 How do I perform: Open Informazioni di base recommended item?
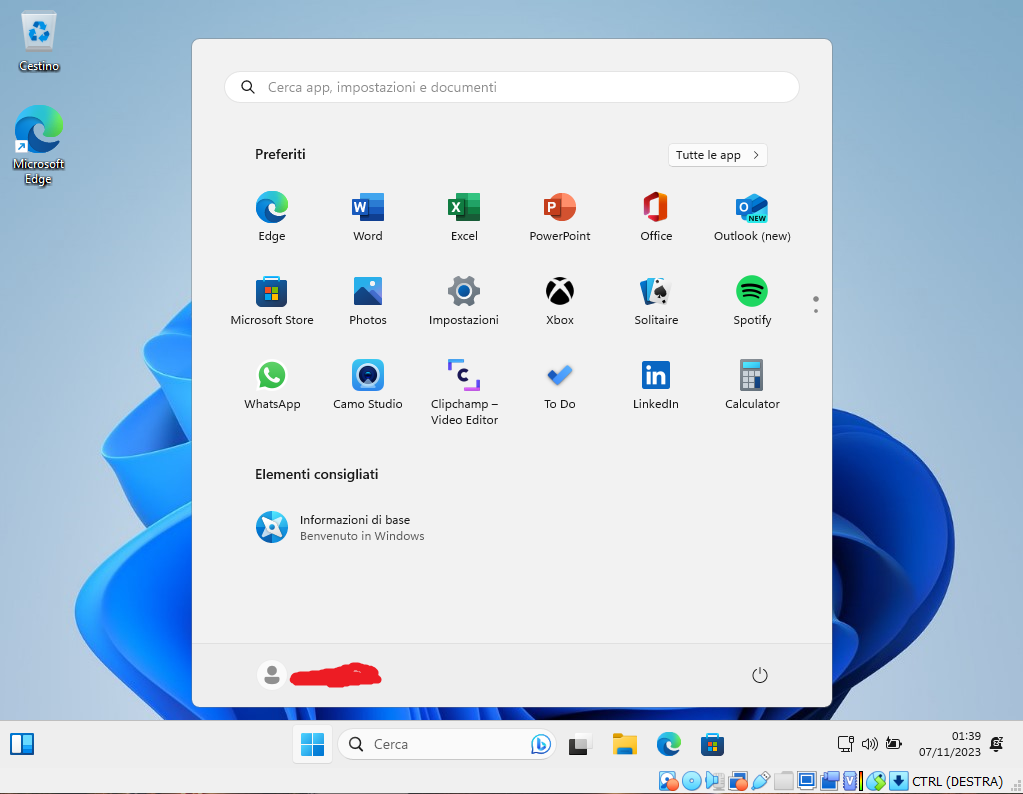(x=340, y=527)
